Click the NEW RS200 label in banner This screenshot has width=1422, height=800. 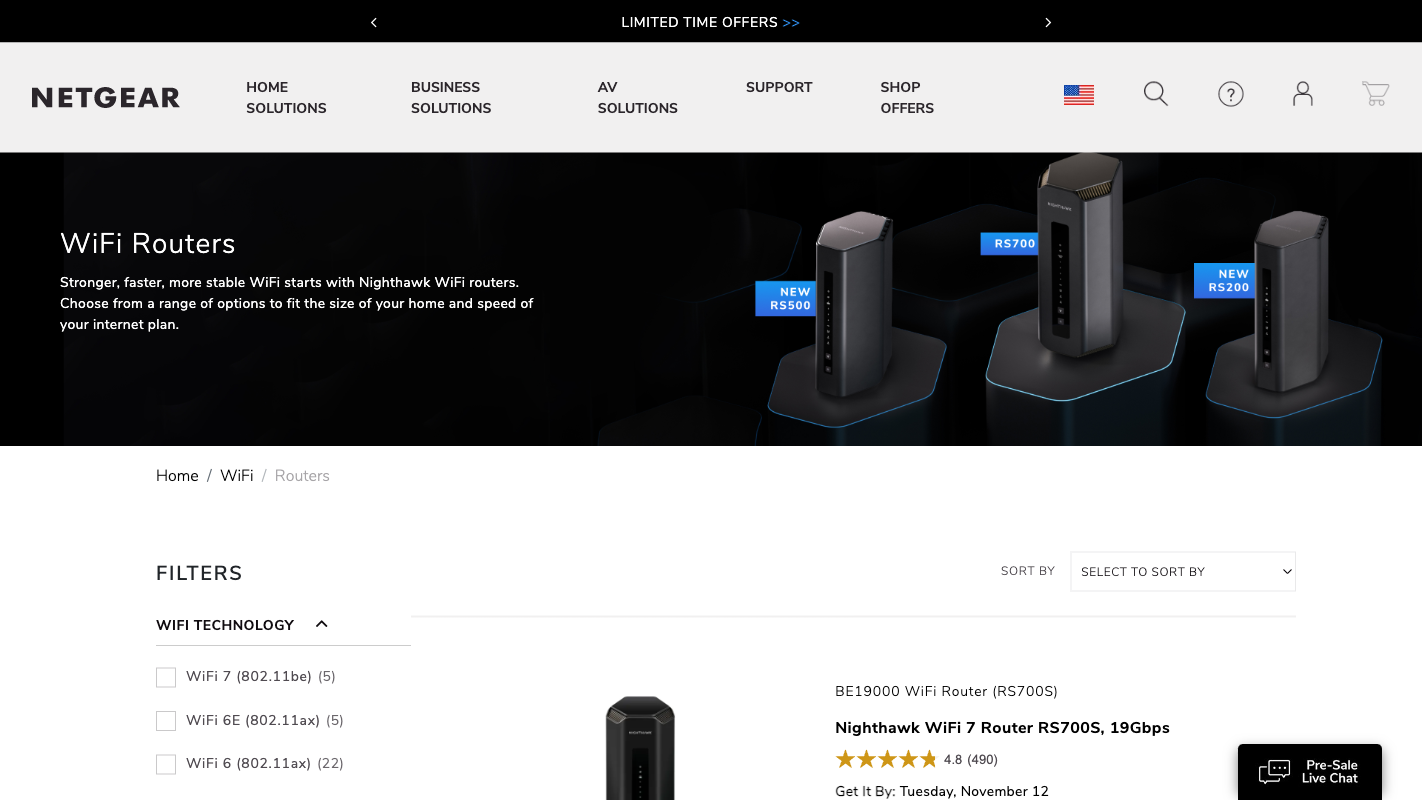click(1224, 280)
